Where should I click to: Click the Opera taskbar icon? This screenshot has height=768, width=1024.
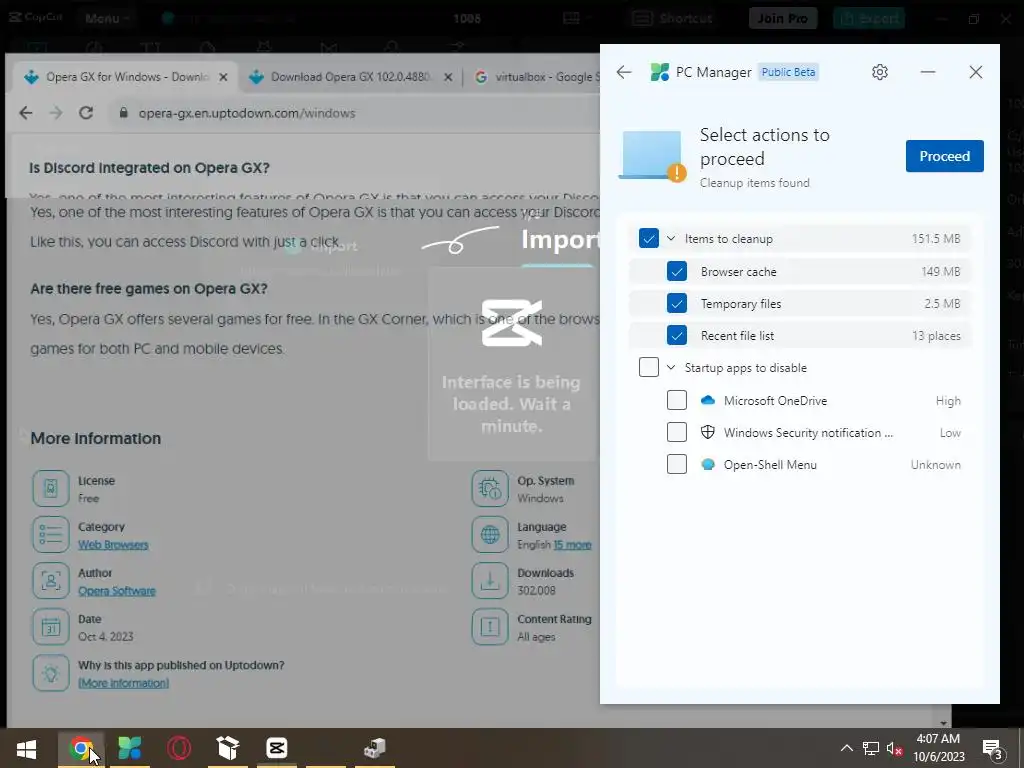[178, 748]
